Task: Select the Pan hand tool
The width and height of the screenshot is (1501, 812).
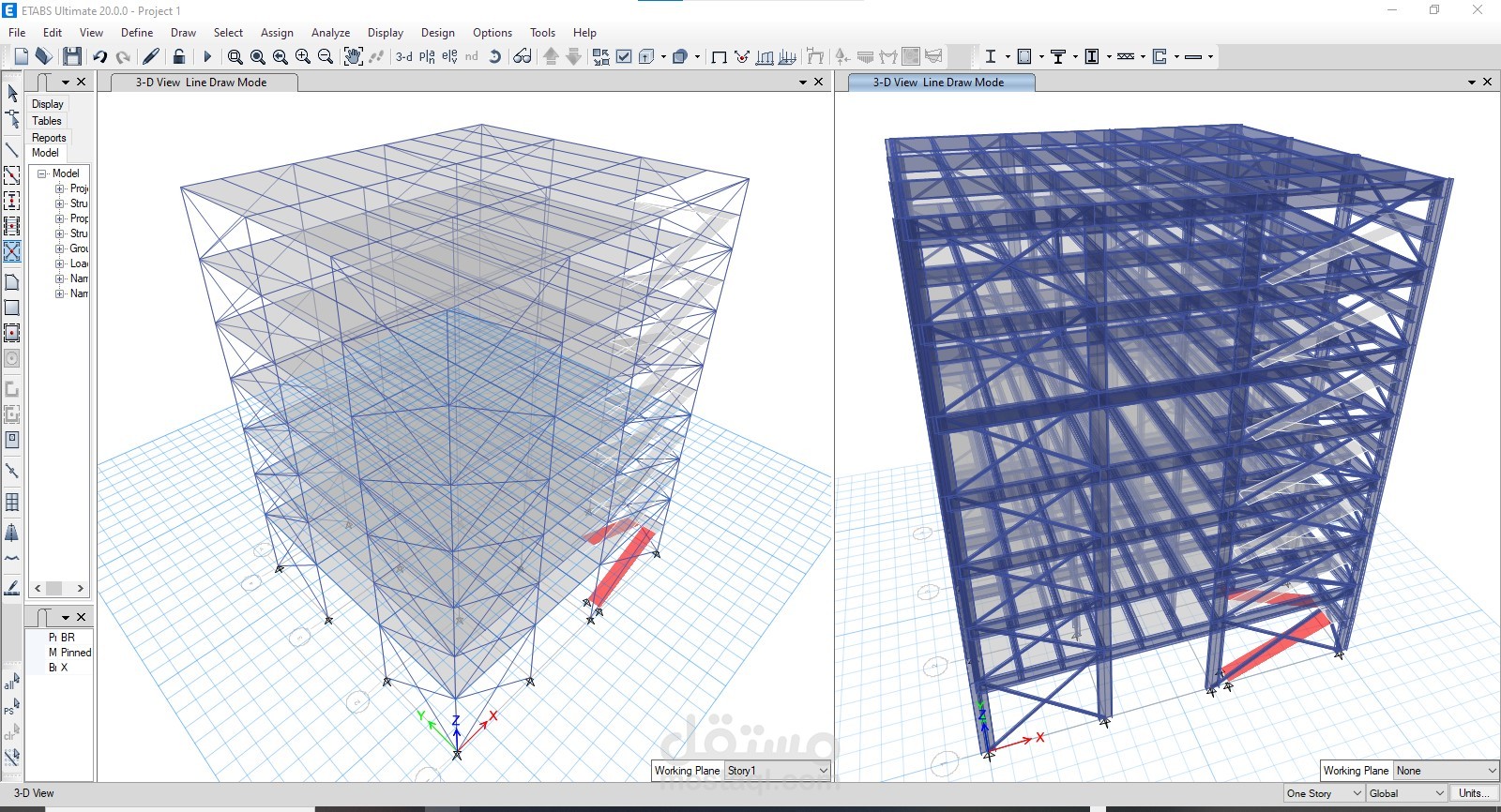Action: pyautogui.click(x=353, y=57)
